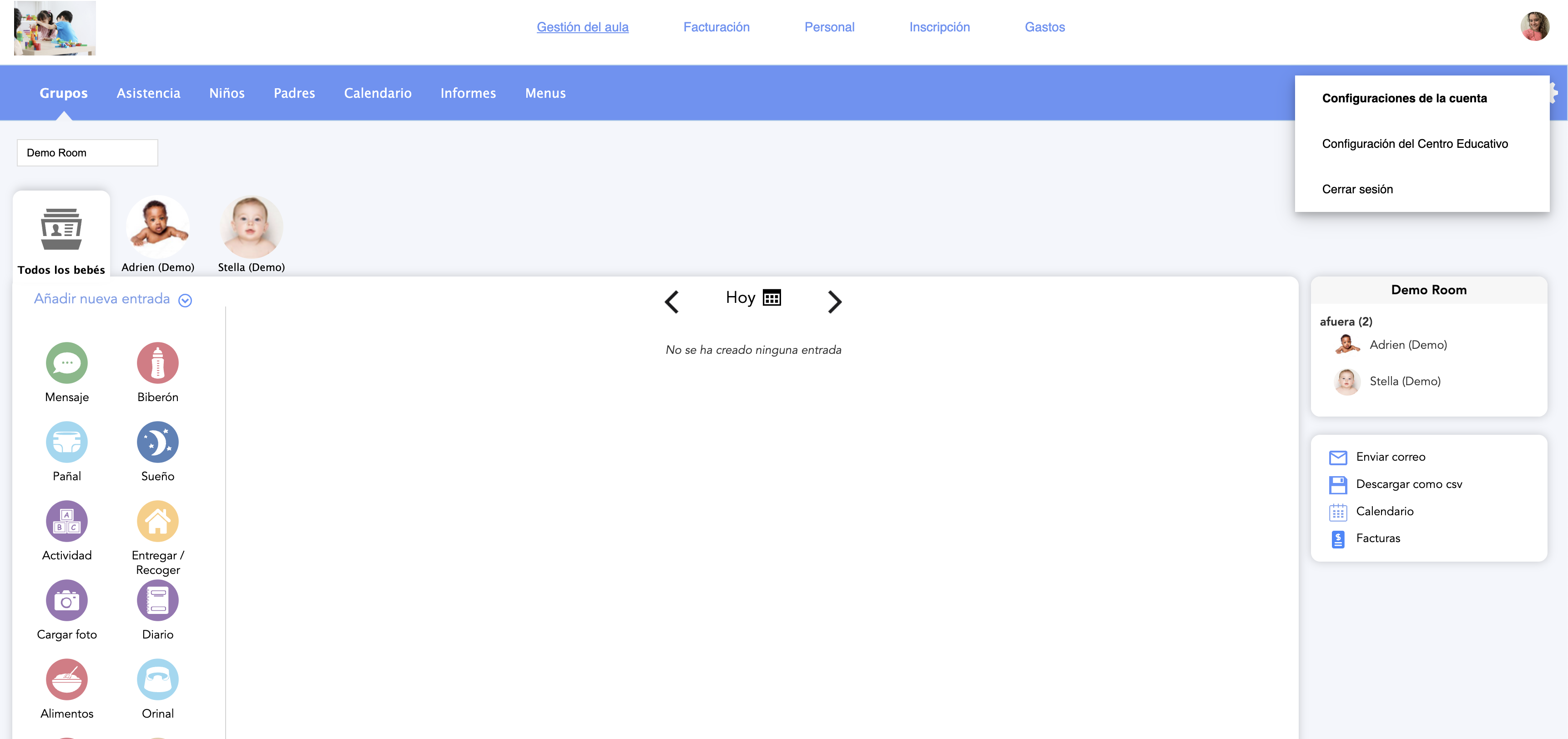The width and height of the screenshot is (1568, 739).
Task: Select the Pañal diaper icon
Action: pos(66,442)
